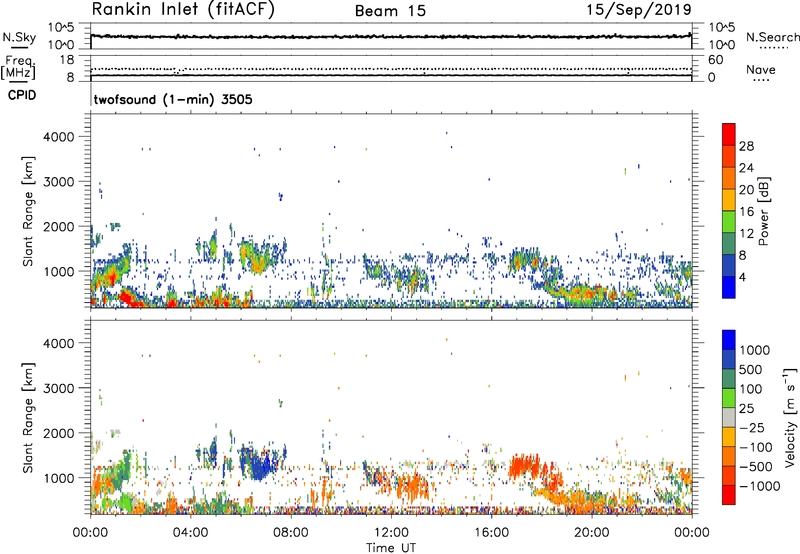Click the 'N.Search' legend label
Viewport: 800px width, 554px height.
coord(772,37)
